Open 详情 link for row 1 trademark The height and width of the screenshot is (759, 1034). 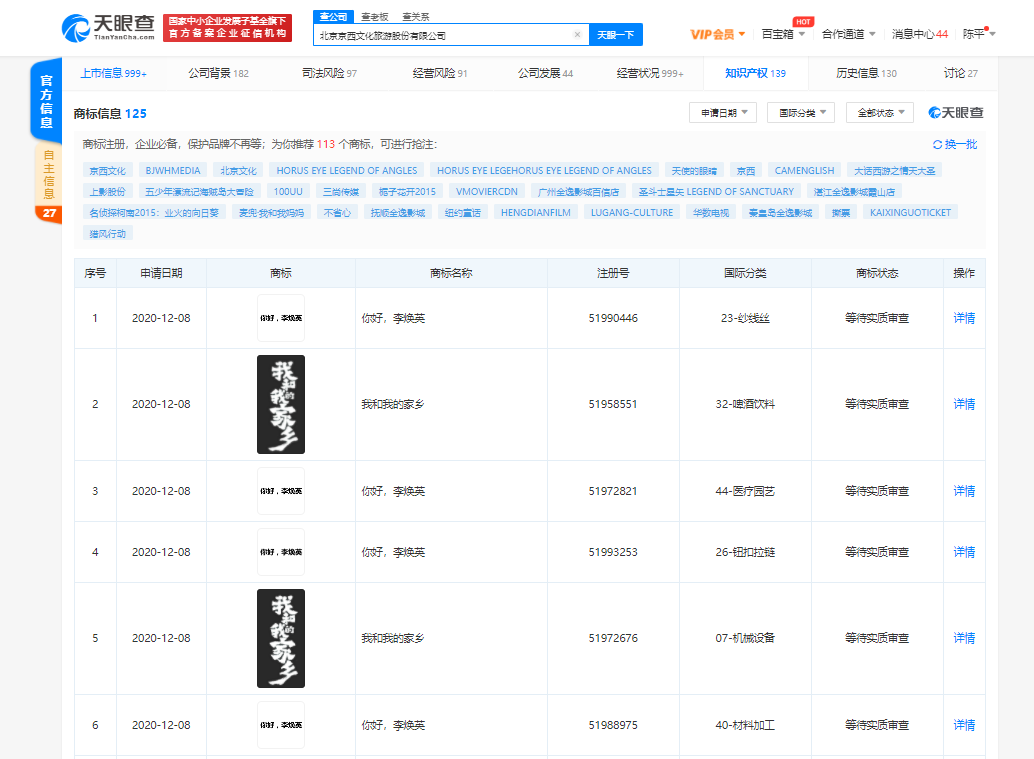pyautogui.click(x=964, y=318)
